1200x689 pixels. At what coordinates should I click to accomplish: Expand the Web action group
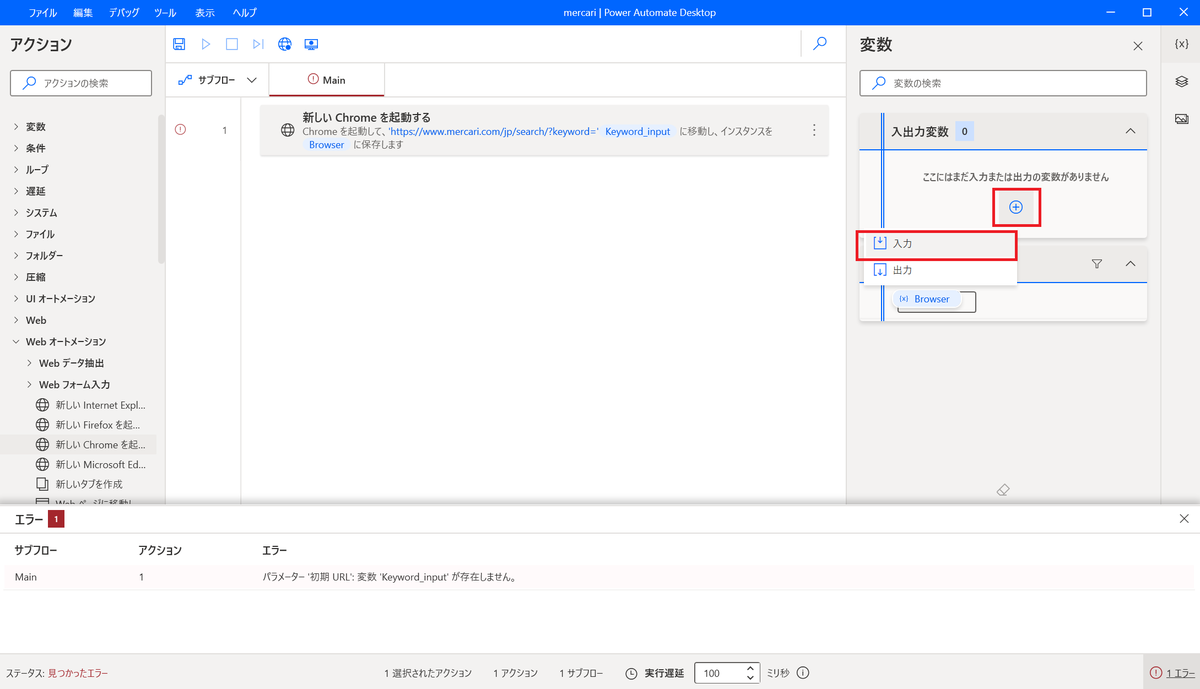coord(16,320)
